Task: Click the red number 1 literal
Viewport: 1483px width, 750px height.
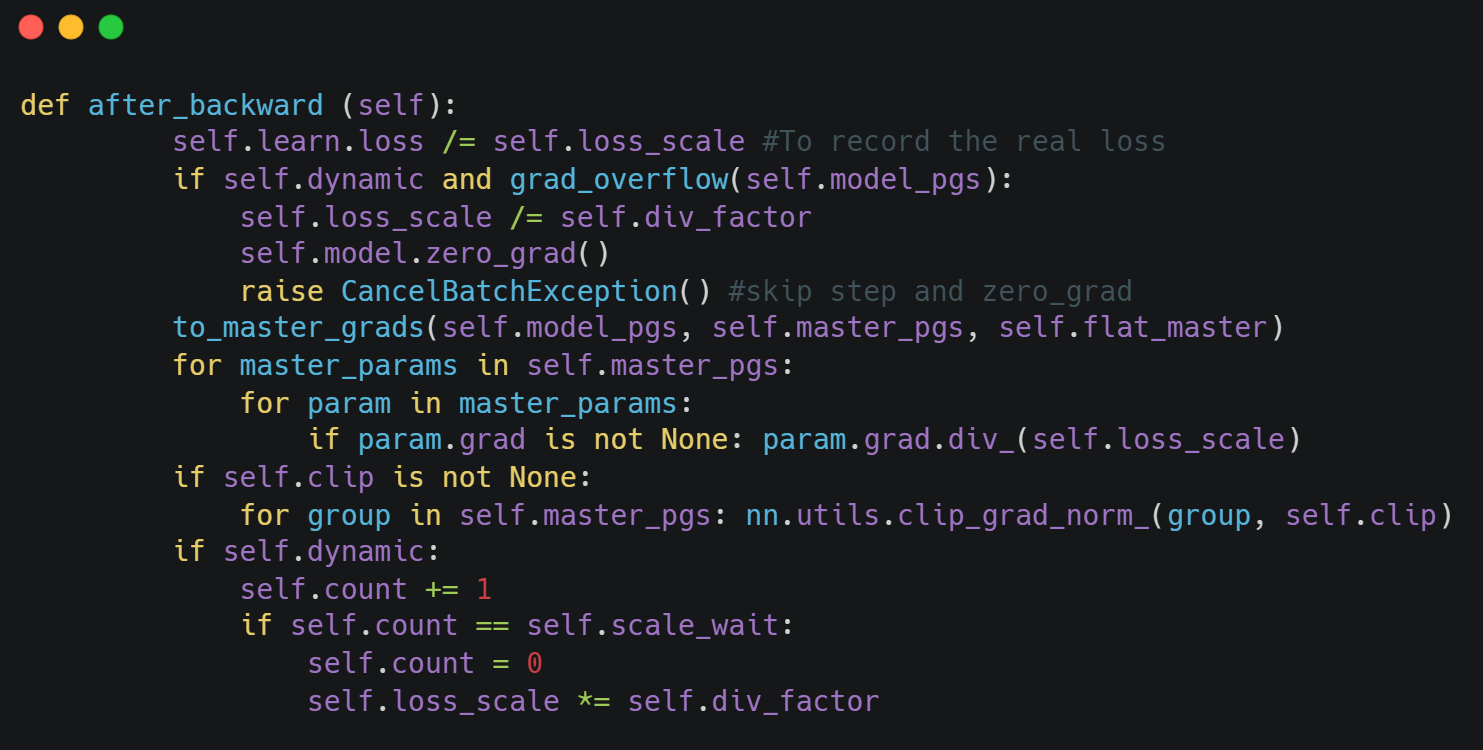Action: pyautogui.click(x=484, y=589)
